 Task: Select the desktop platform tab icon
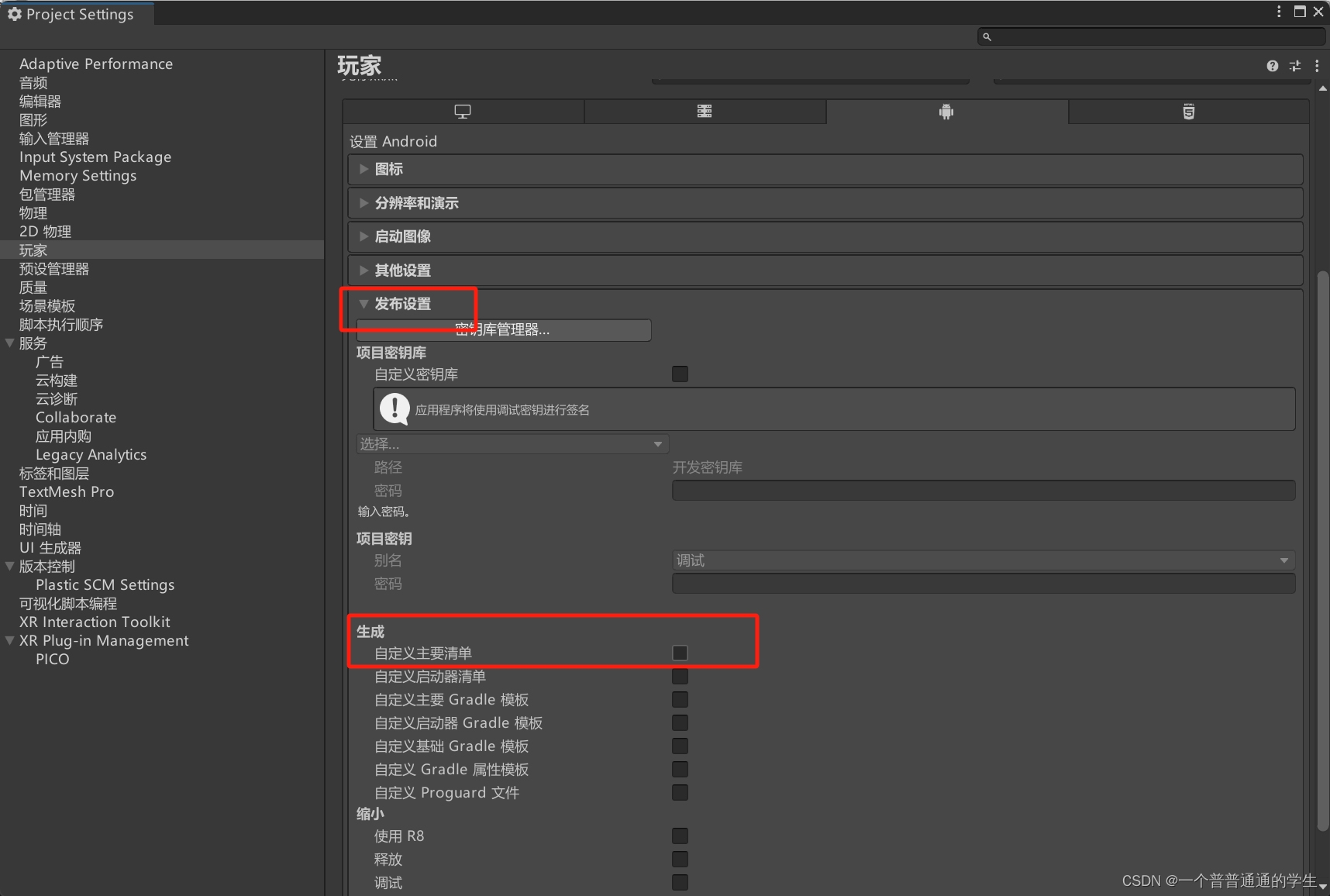tap(463, 112)
